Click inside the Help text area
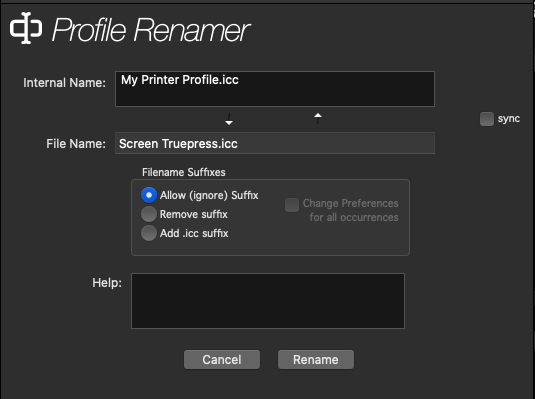The width and height of the screenshot is (535, 399). tap(268, 301)
